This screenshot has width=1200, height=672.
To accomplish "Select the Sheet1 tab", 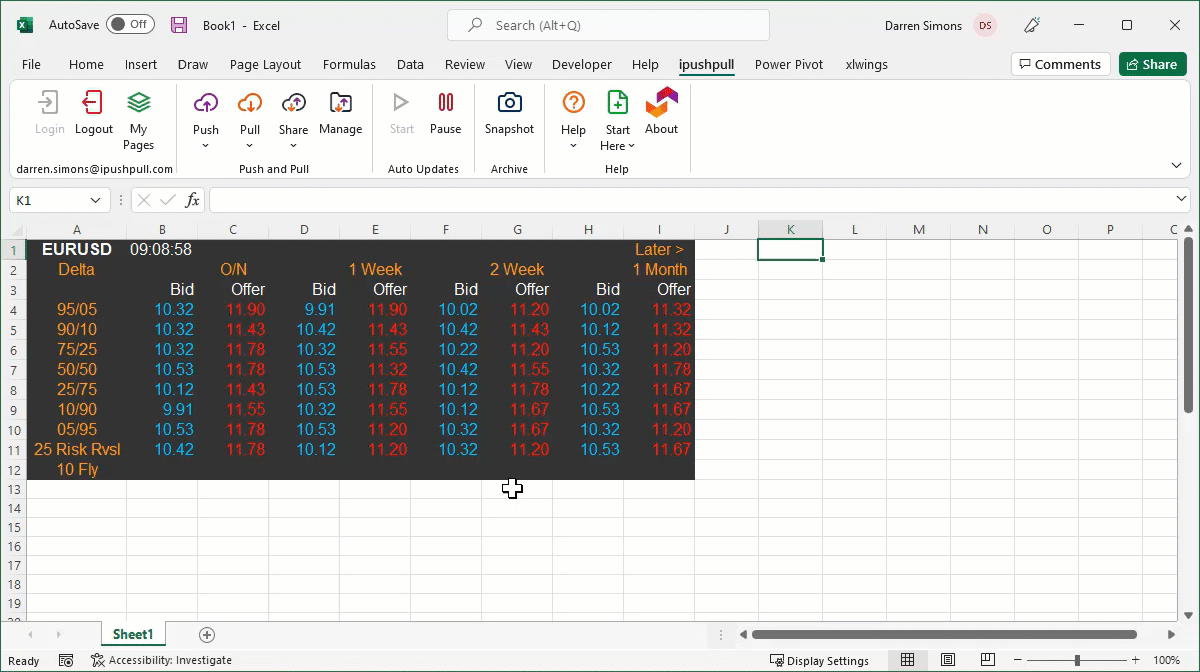I will click(x=133, y=635).
